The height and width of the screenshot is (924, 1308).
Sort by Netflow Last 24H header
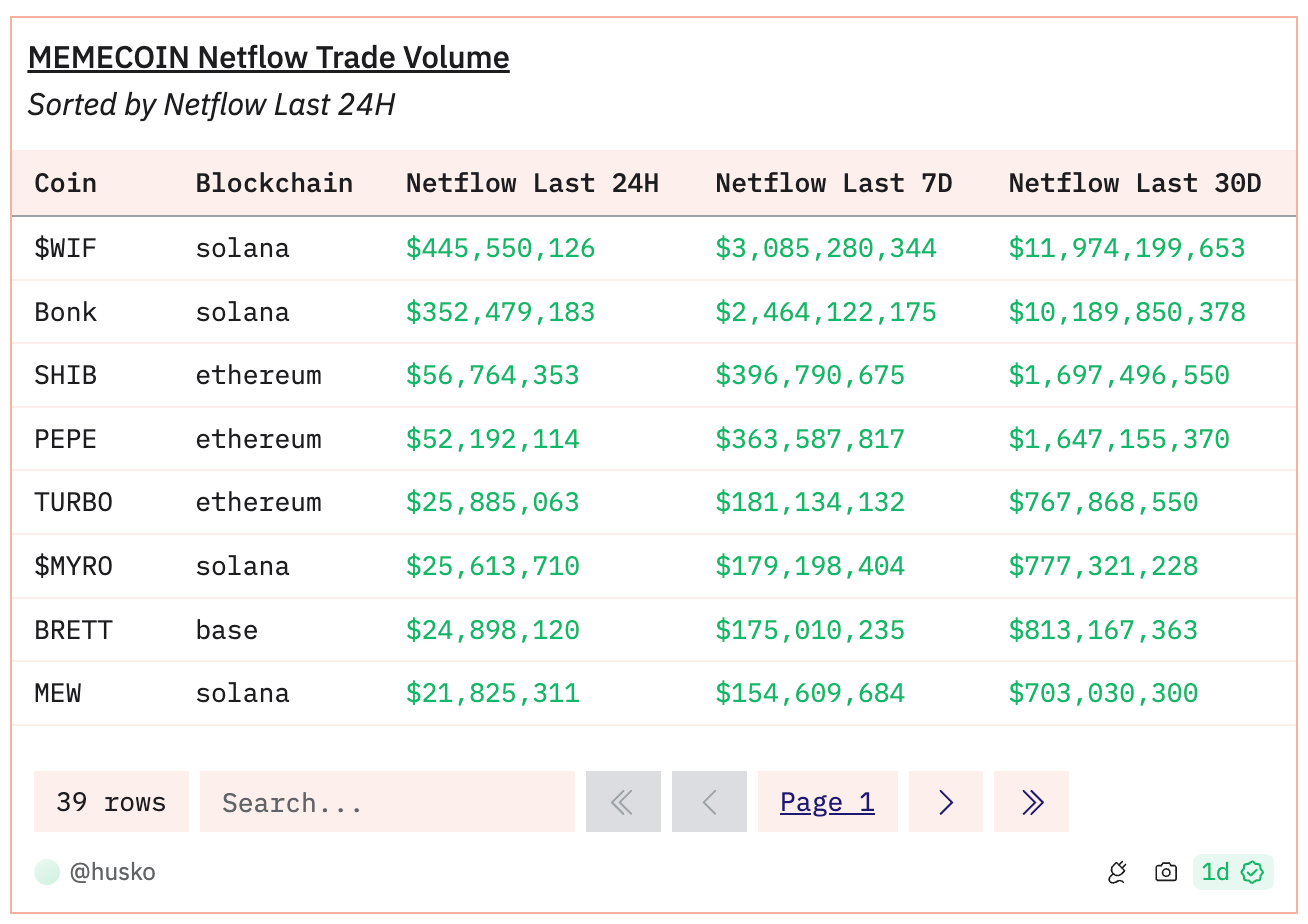tap(532, 183)
